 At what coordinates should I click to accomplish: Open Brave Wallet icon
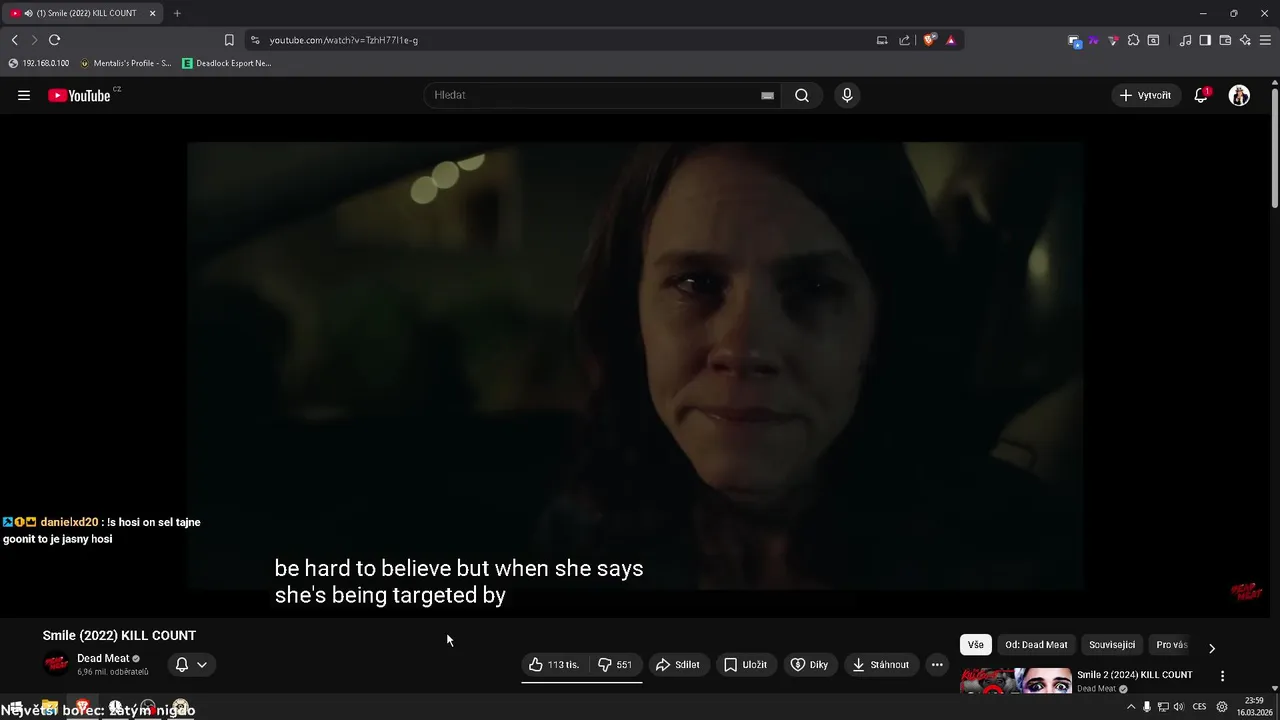coord(1225,40)
